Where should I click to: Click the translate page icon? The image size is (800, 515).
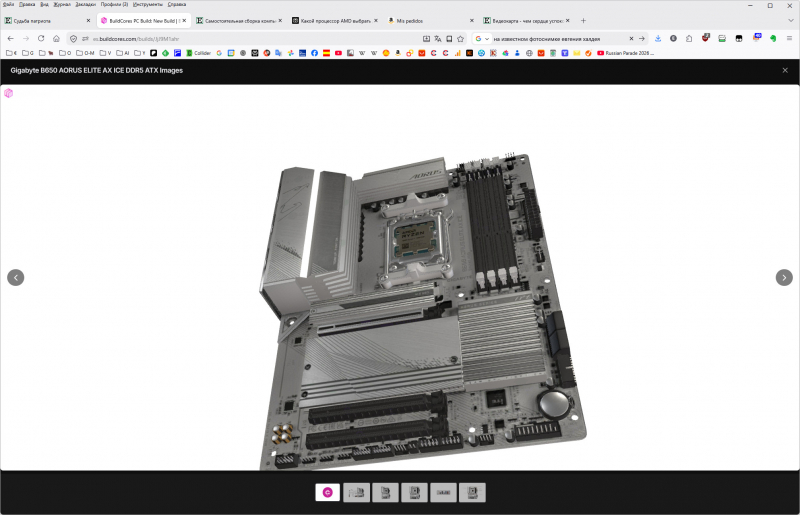(x=438, y=39)
